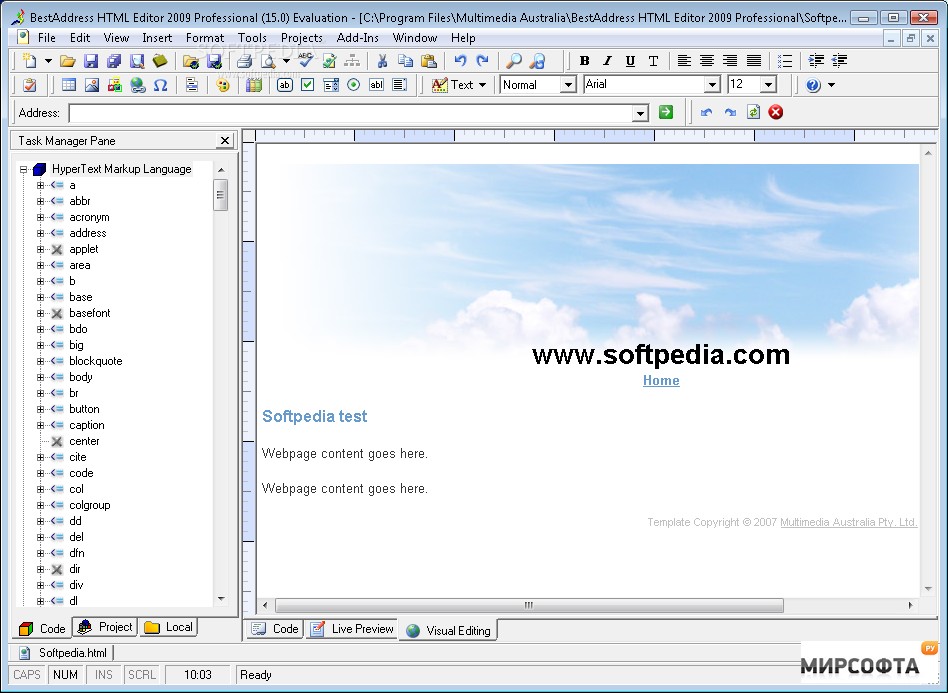Insert radio button form control icon
Viewport: 948px width, 693px height.
(x=353, y=85)
